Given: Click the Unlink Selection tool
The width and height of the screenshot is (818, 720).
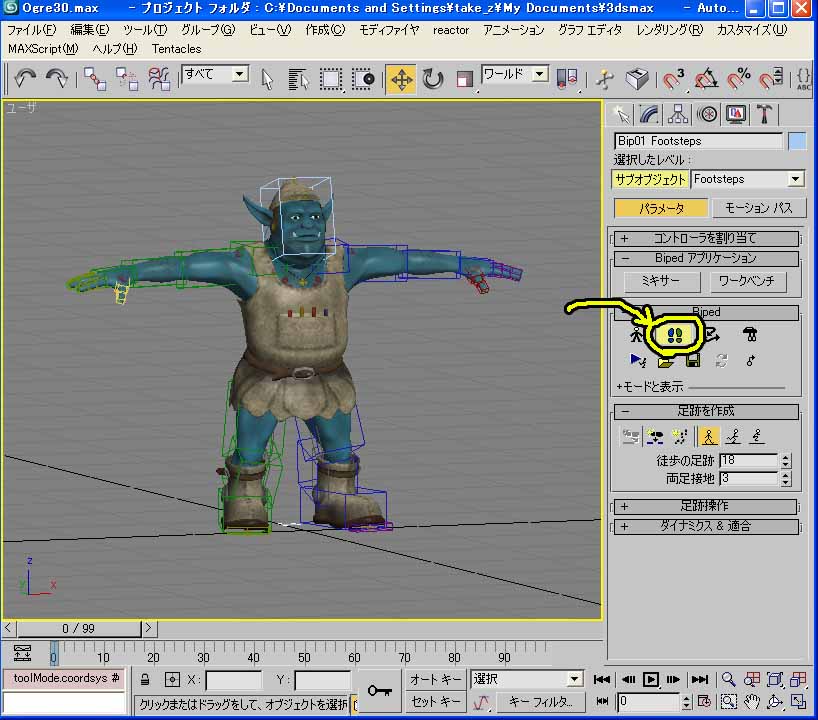Looking at the screenshot, I should [x=127, y=79].
